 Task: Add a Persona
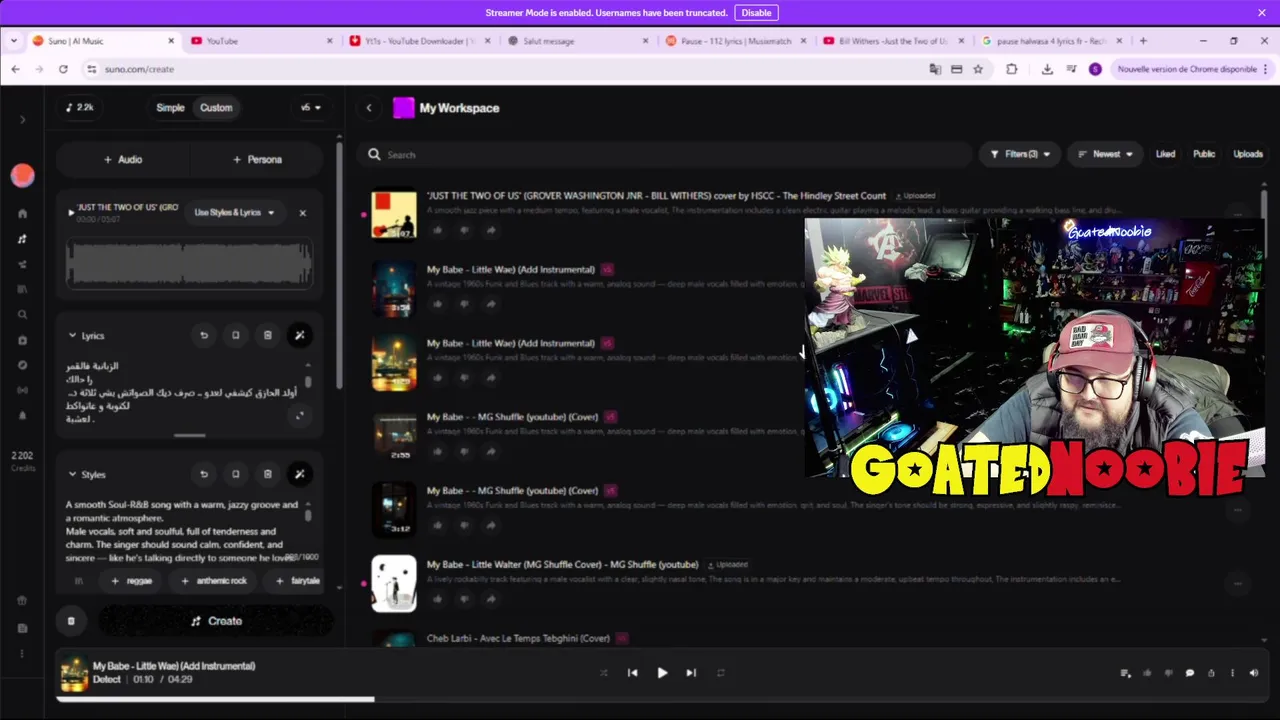tap(257, 159)
